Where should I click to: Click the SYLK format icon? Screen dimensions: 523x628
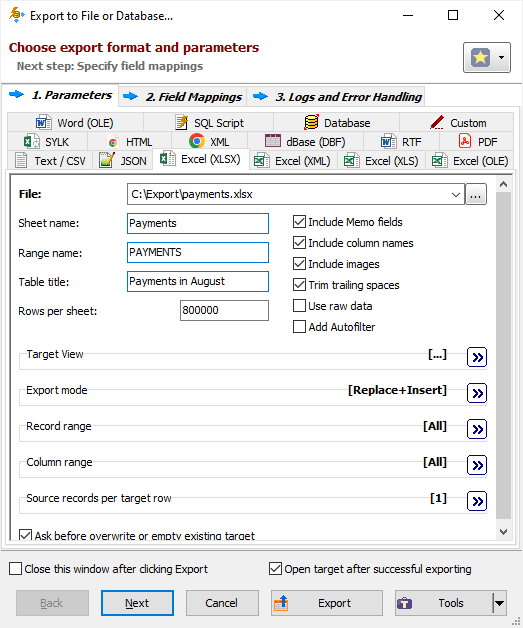click(x=31, y=141)
